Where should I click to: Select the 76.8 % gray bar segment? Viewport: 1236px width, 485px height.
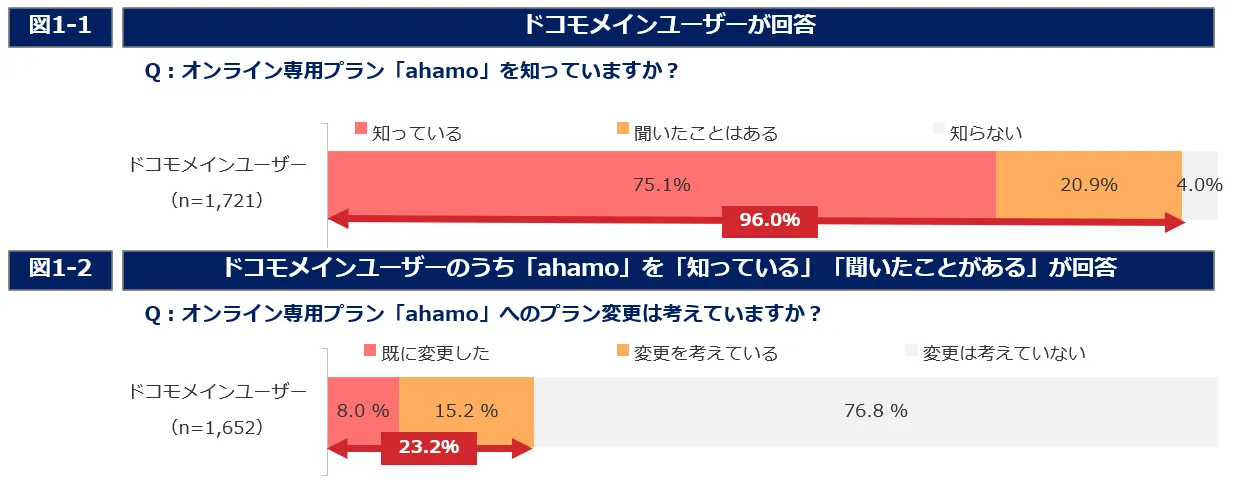(x=875, y=411)
